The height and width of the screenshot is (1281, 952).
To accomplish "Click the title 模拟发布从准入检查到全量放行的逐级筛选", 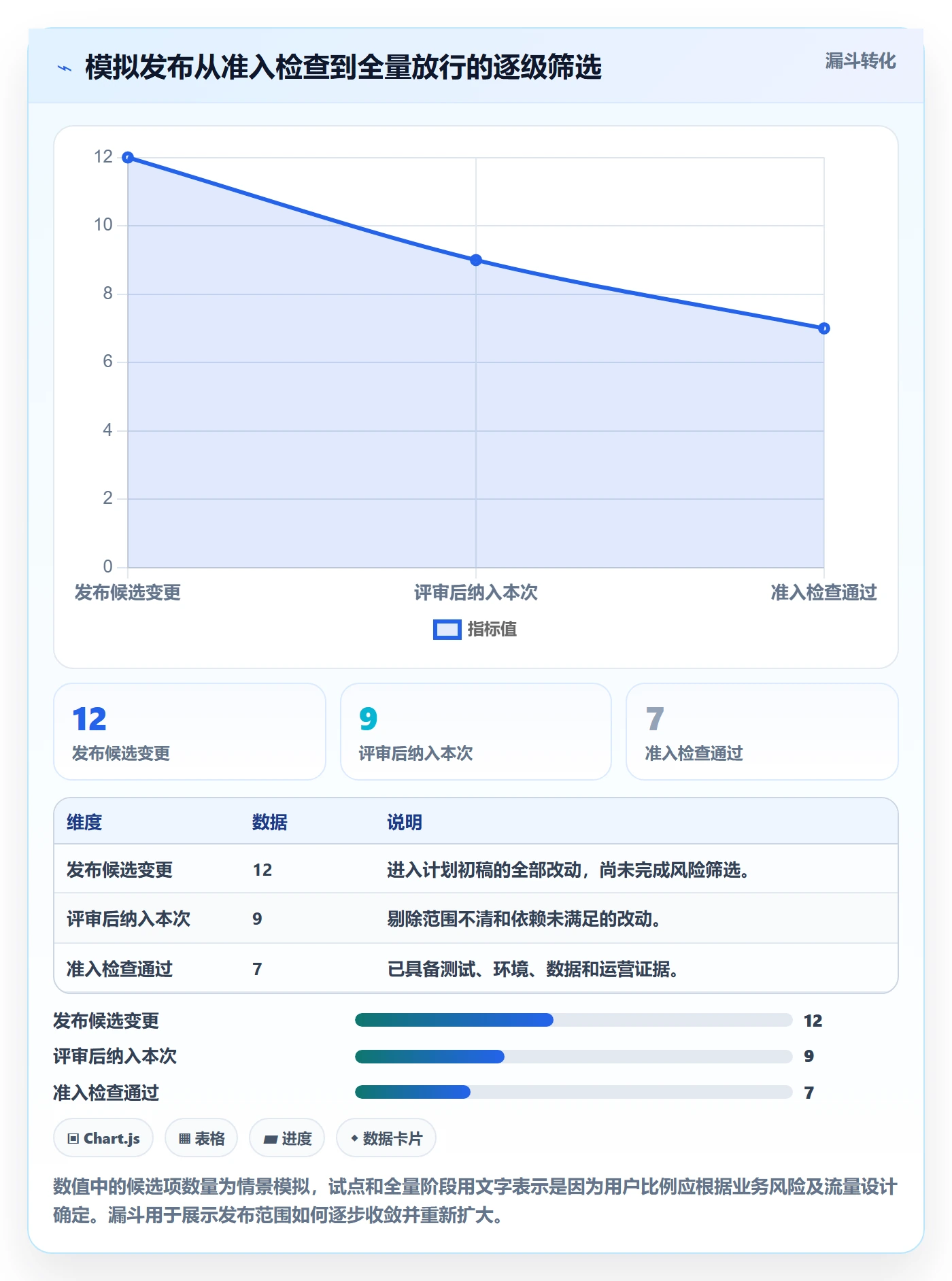I will tap(343, 67).
